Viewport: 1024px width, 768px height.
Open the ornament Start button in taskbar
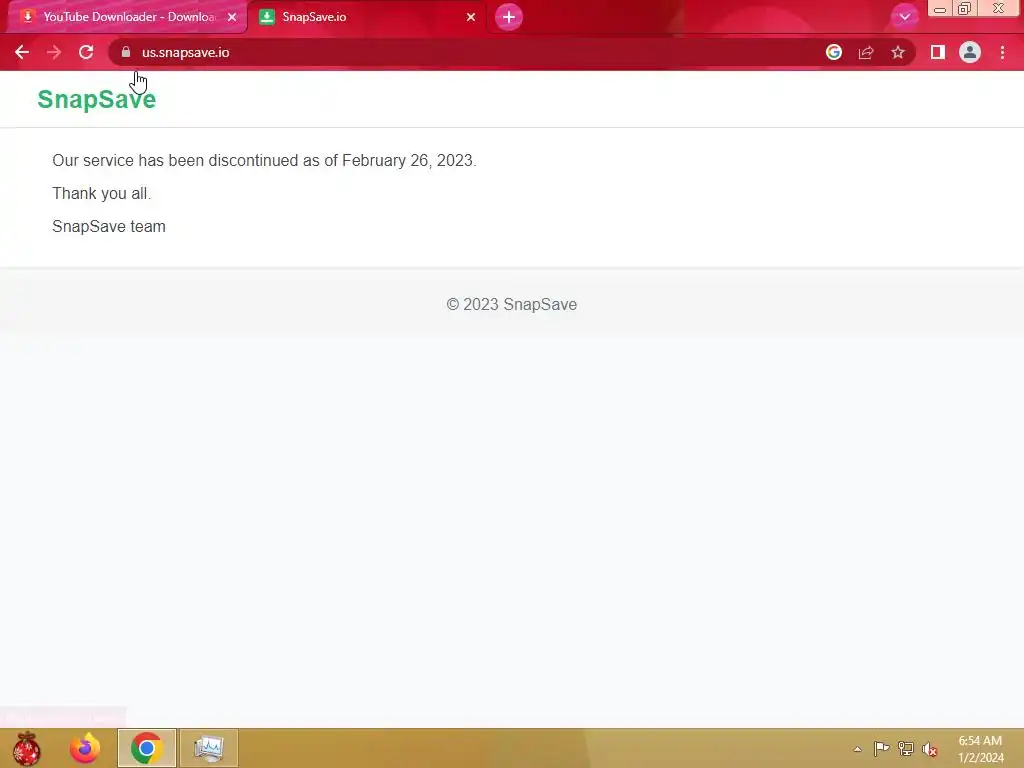(x=27, y=748)
